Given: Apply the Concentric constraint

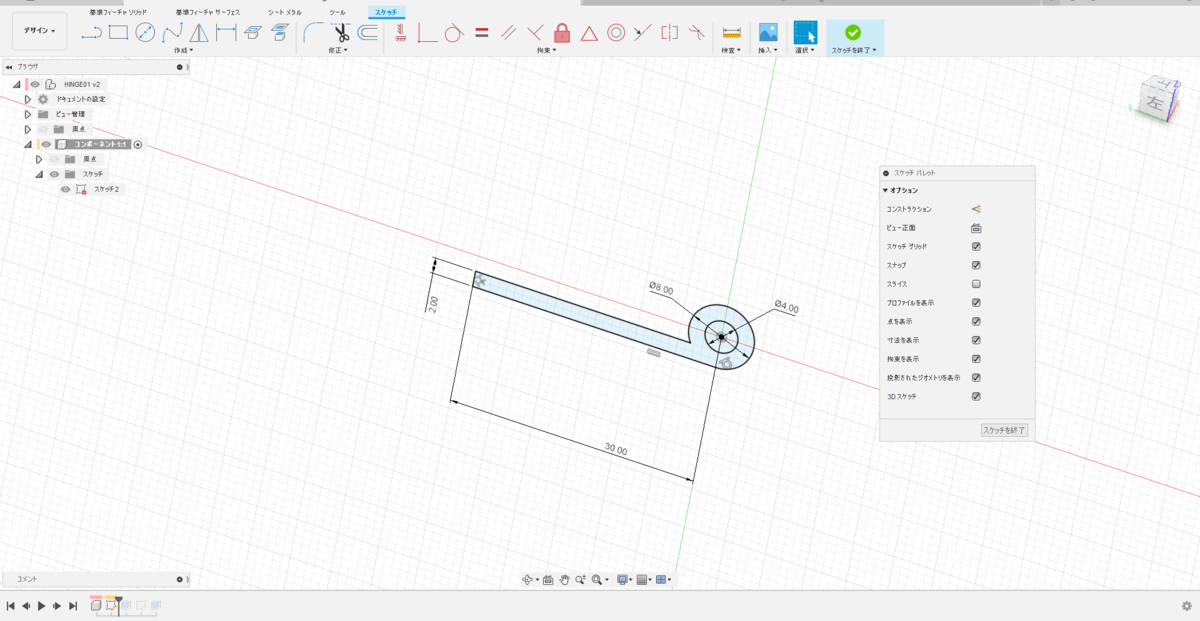Looking at the screenshot, I should click(x=616, y=32).
